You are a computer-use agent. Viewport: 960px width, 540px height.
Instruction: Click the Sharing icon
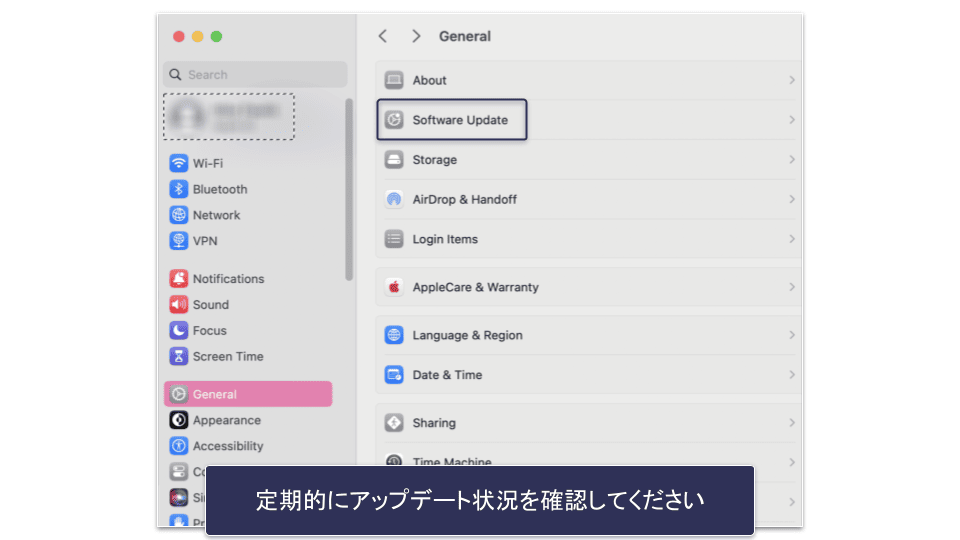(394, 423)
